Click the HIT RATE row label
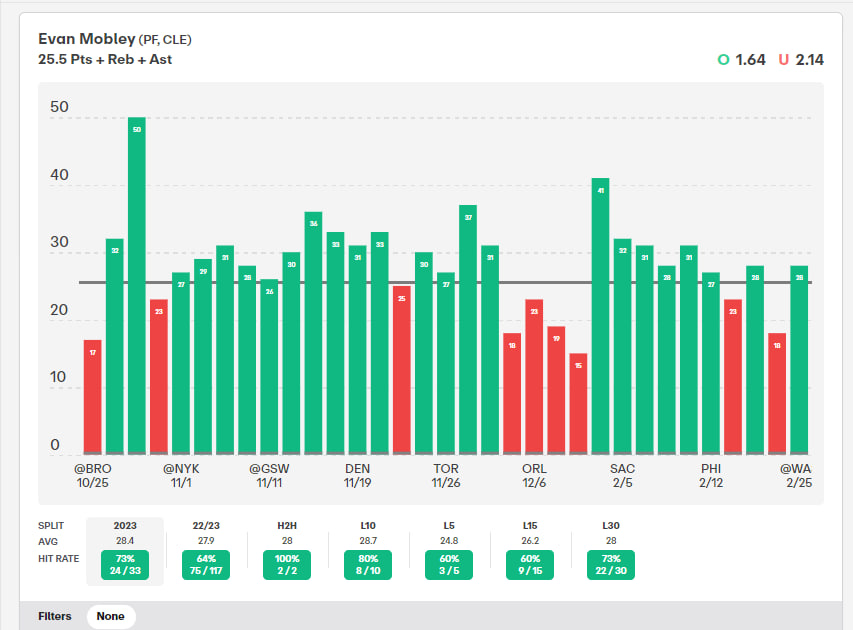 [59, 559]
